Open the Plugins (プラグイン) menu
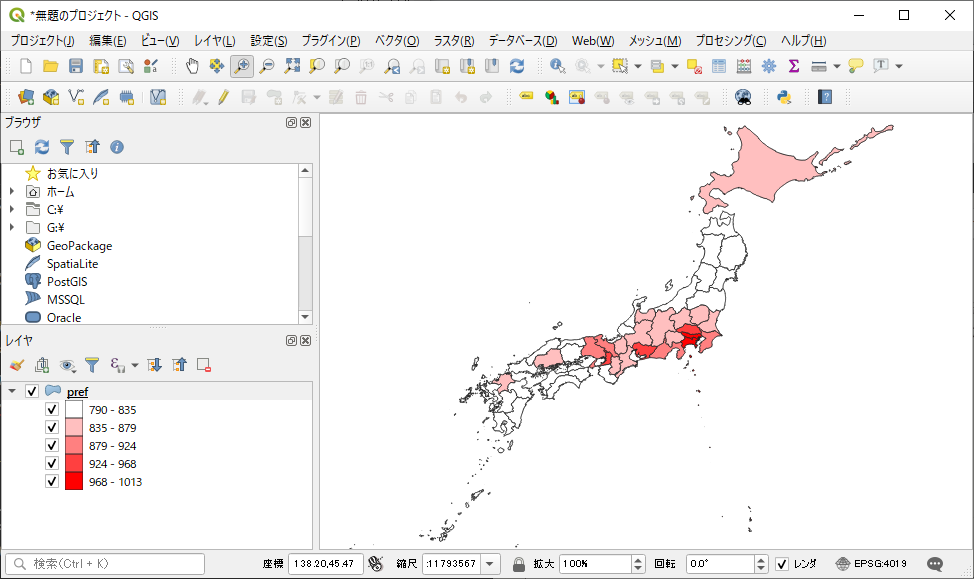Image resolution: width=974 pixels, height=579 pixels. 330,41
